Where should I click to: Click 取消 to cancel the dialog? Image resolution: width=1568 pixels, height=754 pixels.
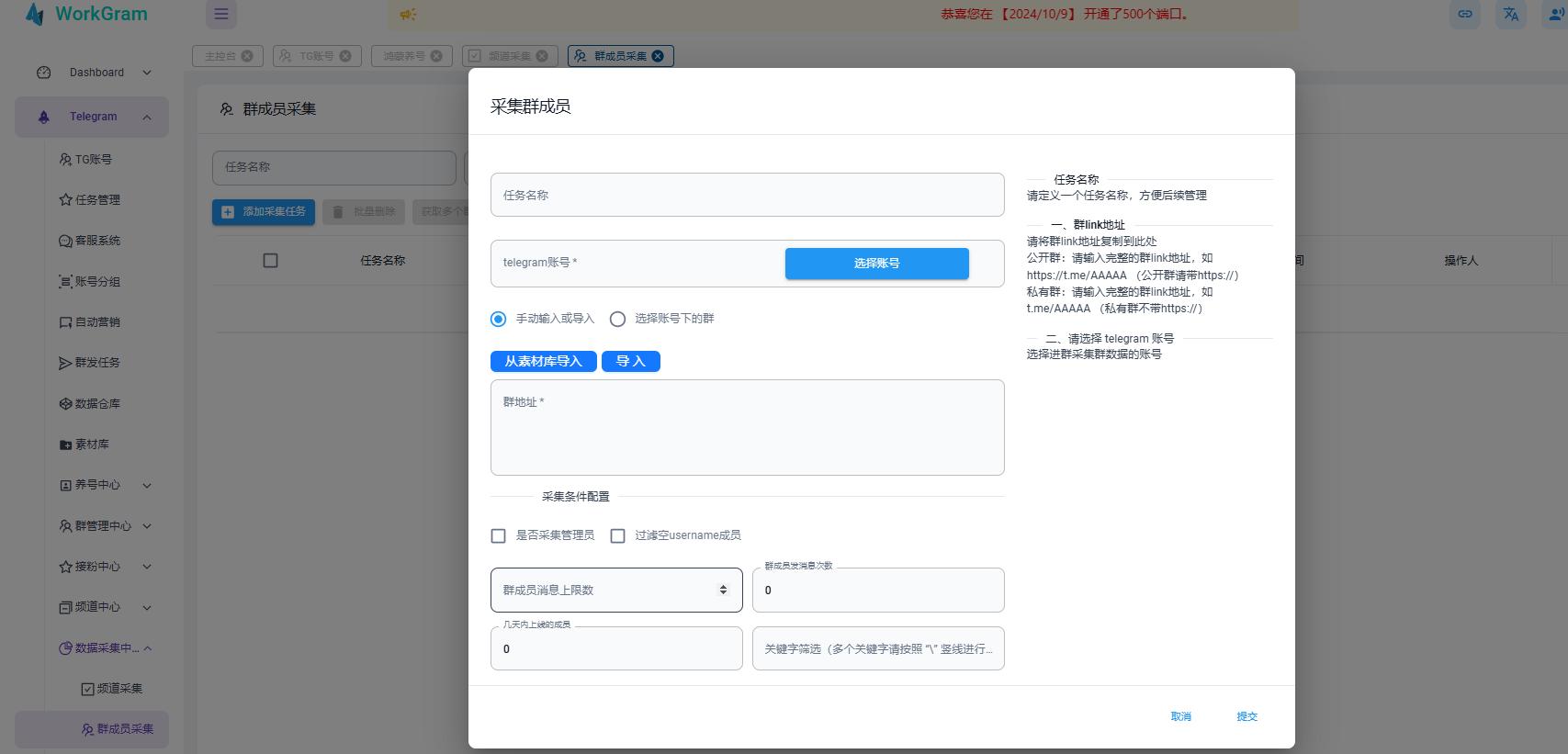tap(1180, 716)
